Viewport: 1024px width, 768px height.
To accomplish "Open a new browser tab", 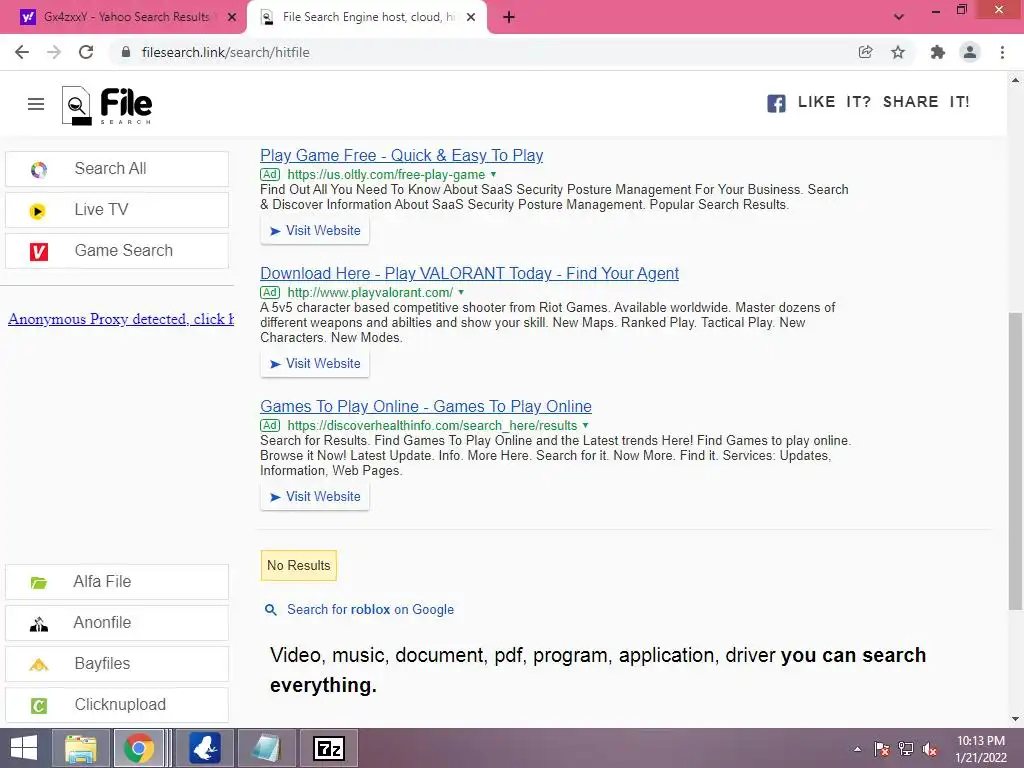I will [x=509, y=17].
